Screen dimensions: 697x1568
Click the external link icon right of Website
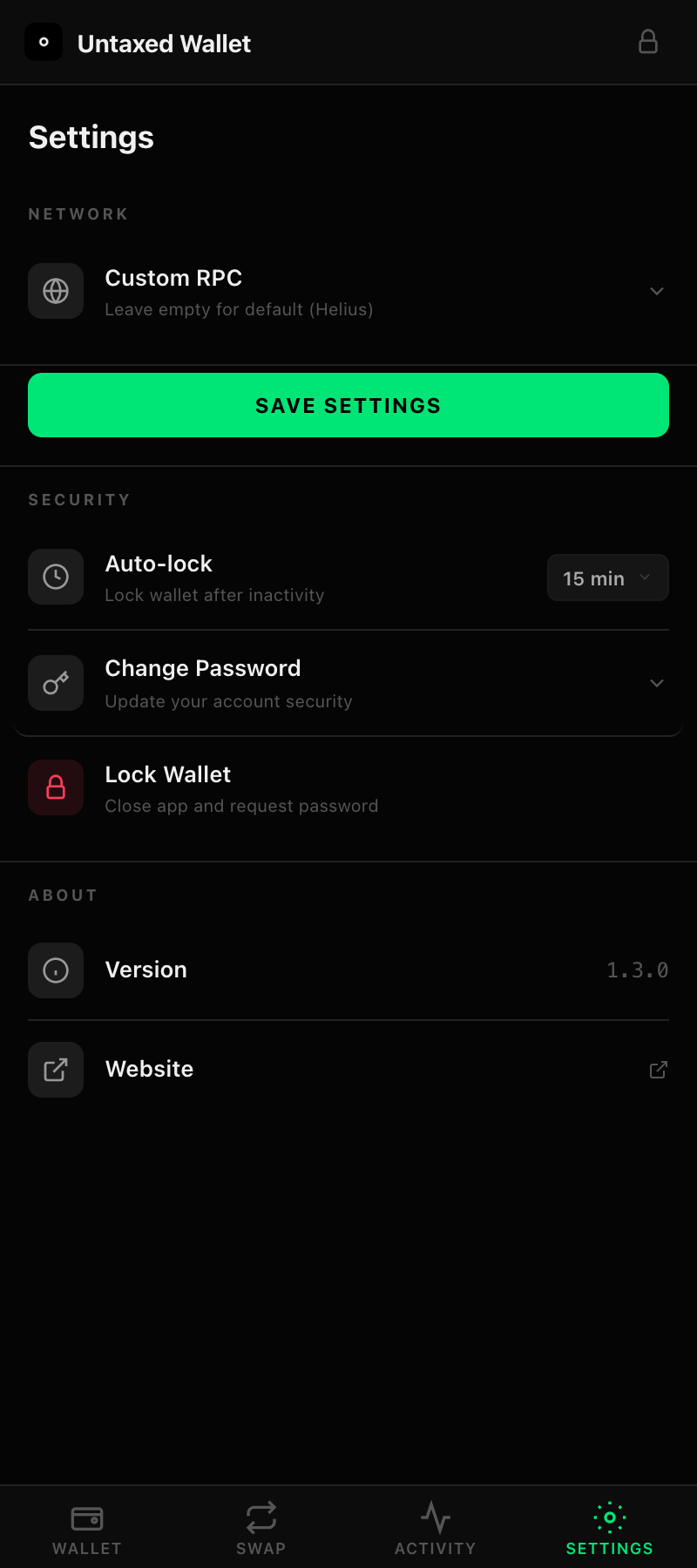(659, 1070)
